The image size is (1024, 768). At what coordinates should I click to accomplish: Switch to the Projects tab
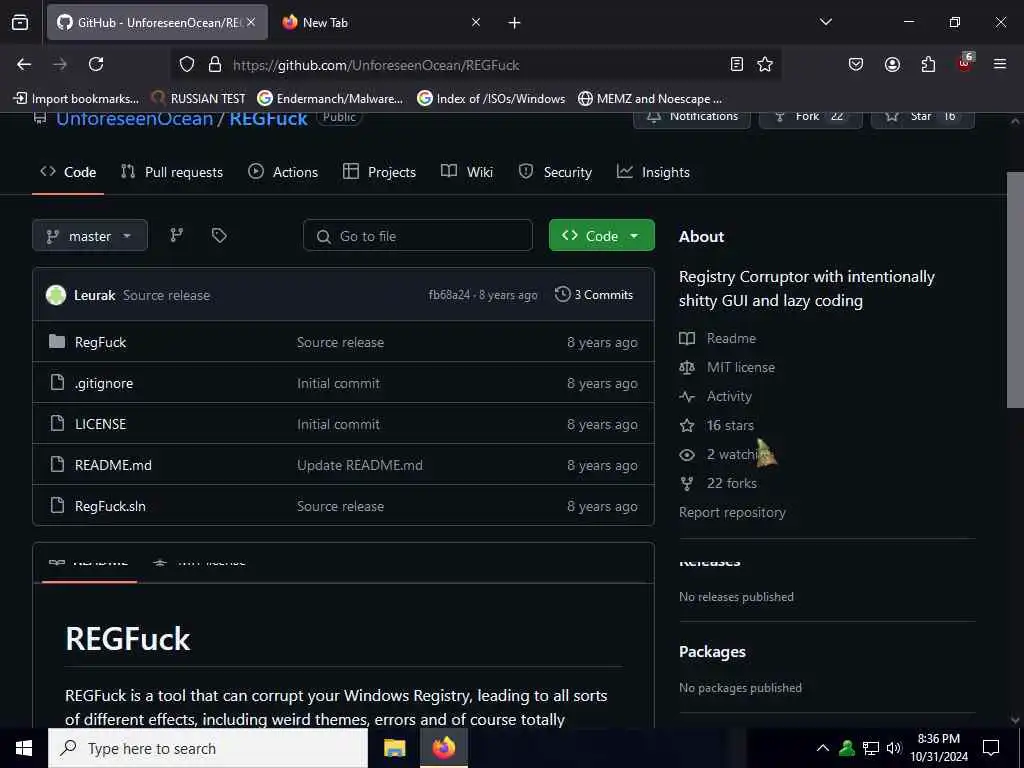tap(379, 172)
